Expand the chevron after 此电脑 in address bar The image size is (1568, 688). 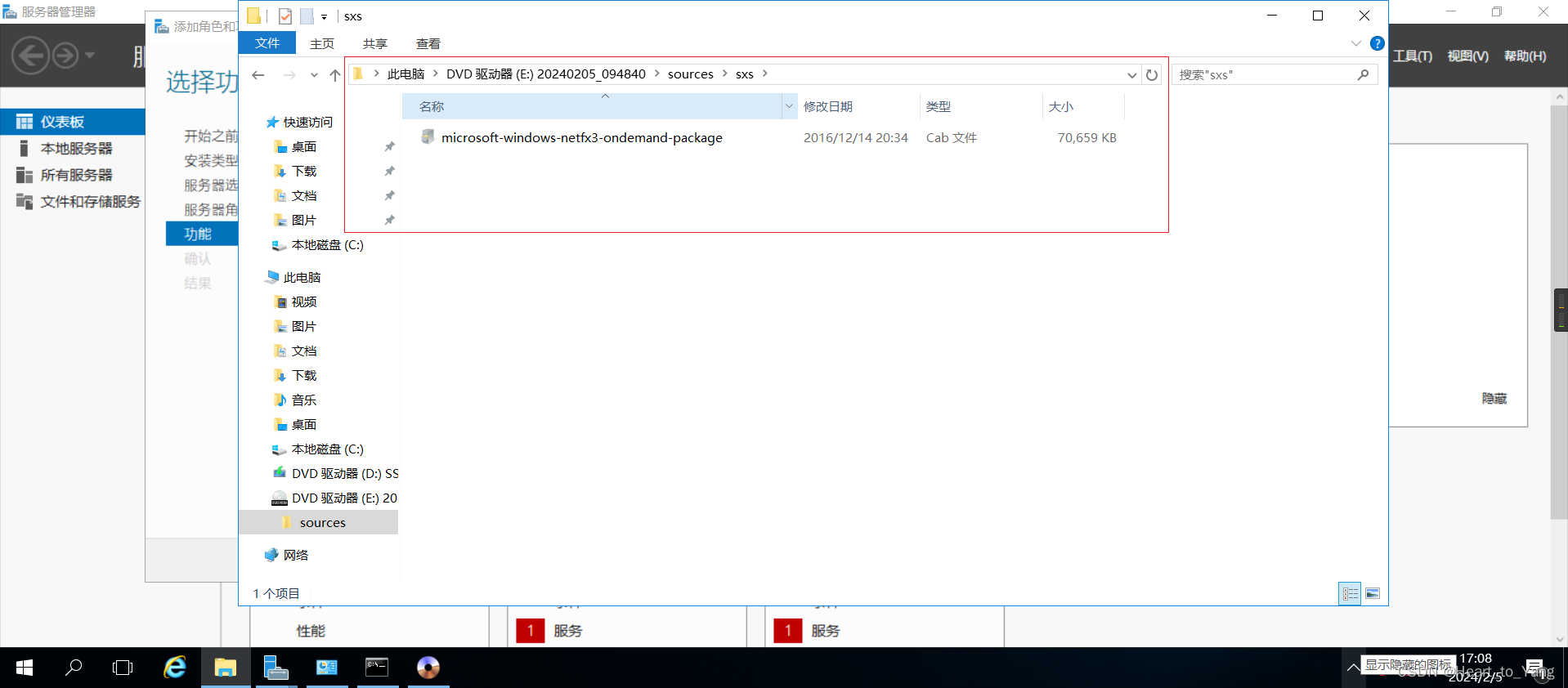click(x=436, y=74)
